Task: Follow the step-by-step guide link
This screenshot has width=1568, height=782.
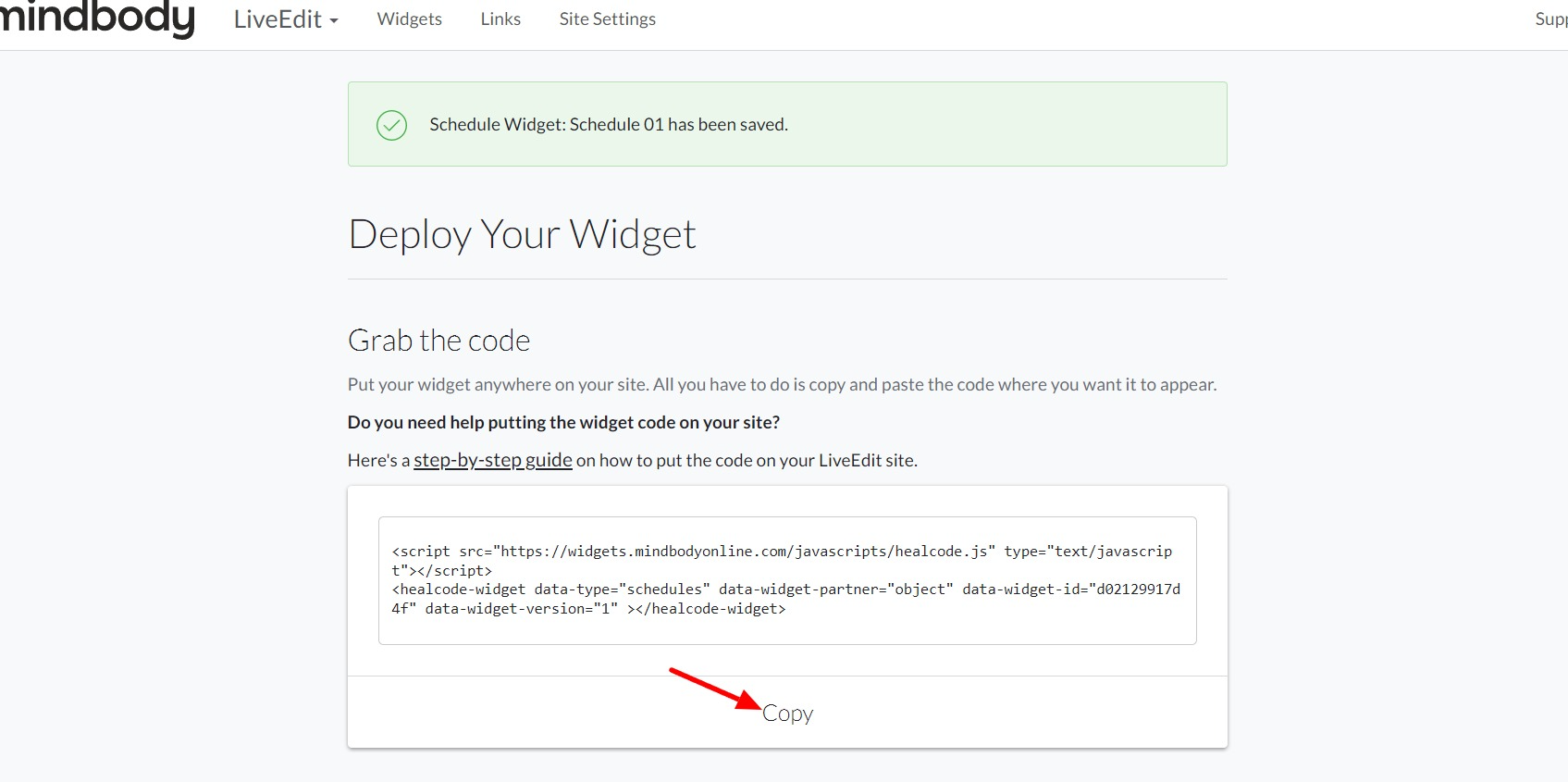Action: tap(493, 460)
